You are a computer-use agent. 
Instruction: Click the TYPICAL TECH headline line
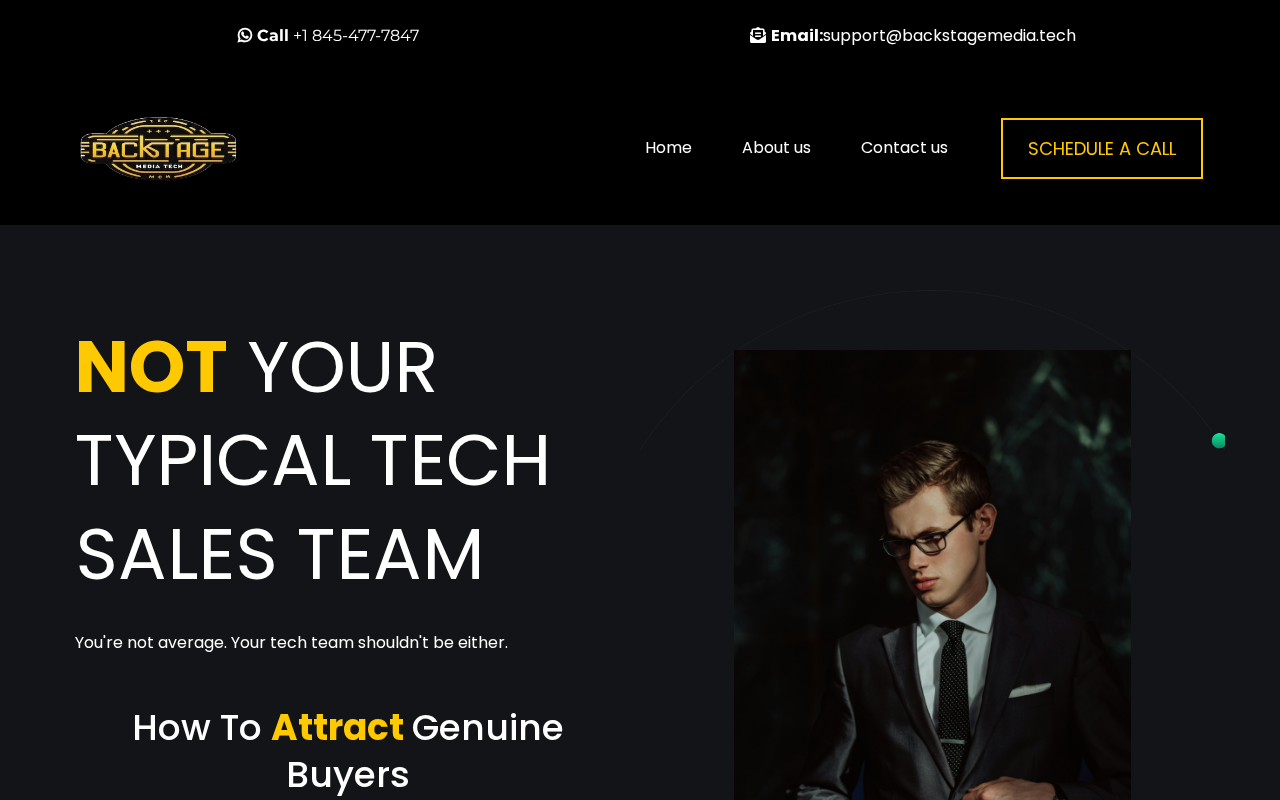[x=313, y=460]
